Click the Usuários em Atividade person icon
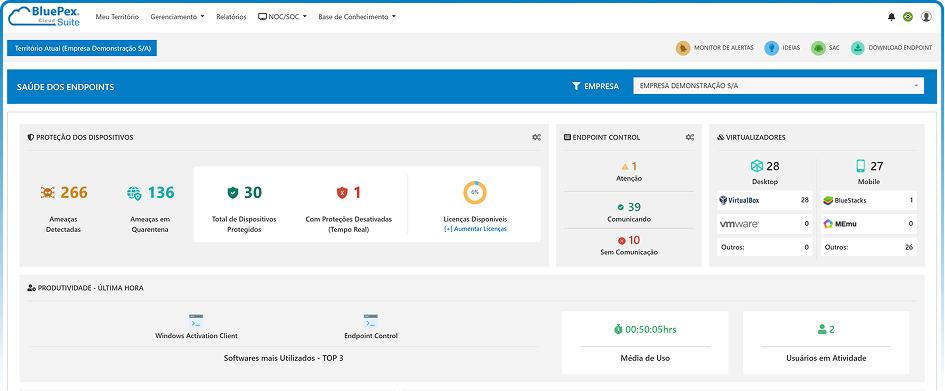This screenshot has width=945, height=391. pos(821,330)
